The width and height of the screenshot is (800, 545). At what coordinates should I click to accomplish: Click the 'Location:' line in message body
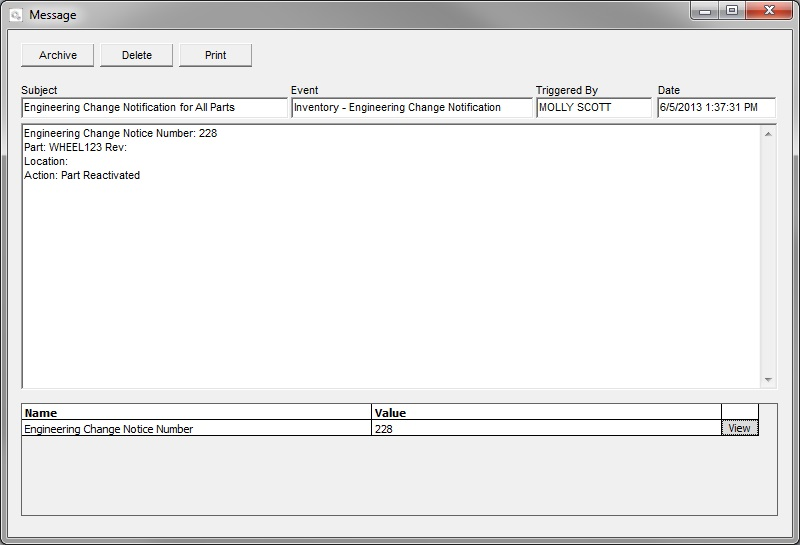46,161
